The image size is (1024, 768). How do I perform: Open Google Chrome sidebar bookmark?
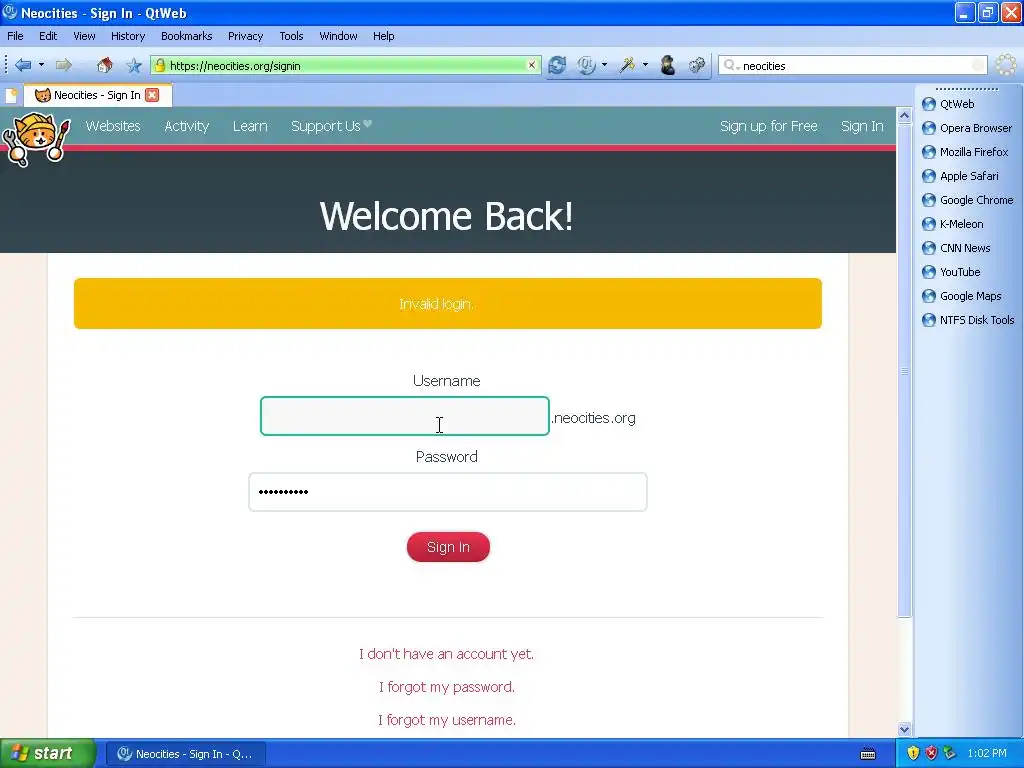[968, 200]
